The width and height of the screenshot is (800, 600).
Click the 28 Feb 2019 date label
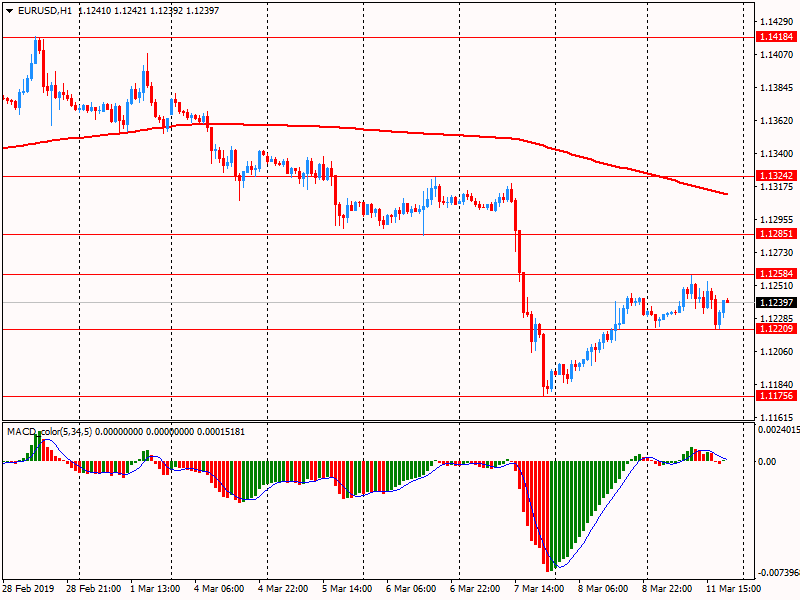tap(29, 588)
